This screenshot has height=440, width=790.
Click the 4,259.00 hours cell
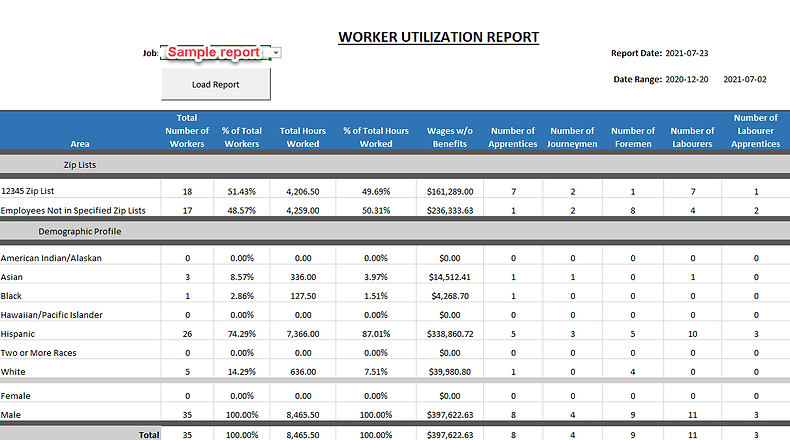pos(303,211)
